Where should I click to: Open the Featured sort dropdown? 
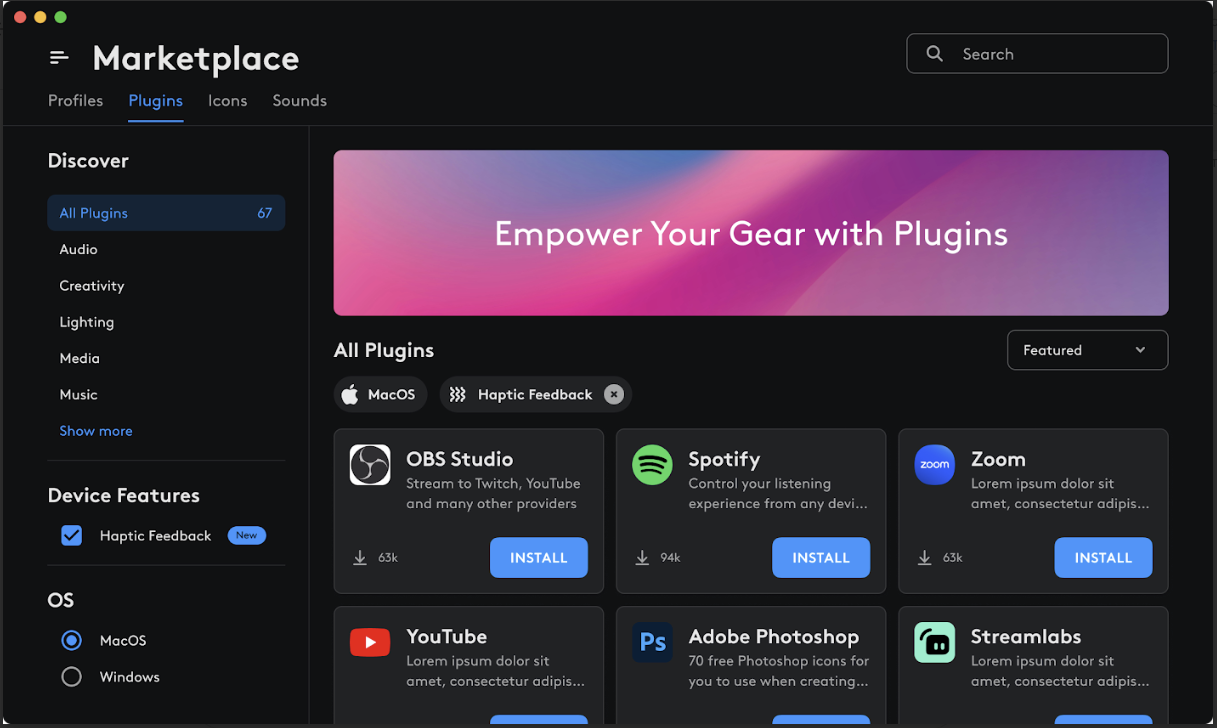tap(1087, 350)
